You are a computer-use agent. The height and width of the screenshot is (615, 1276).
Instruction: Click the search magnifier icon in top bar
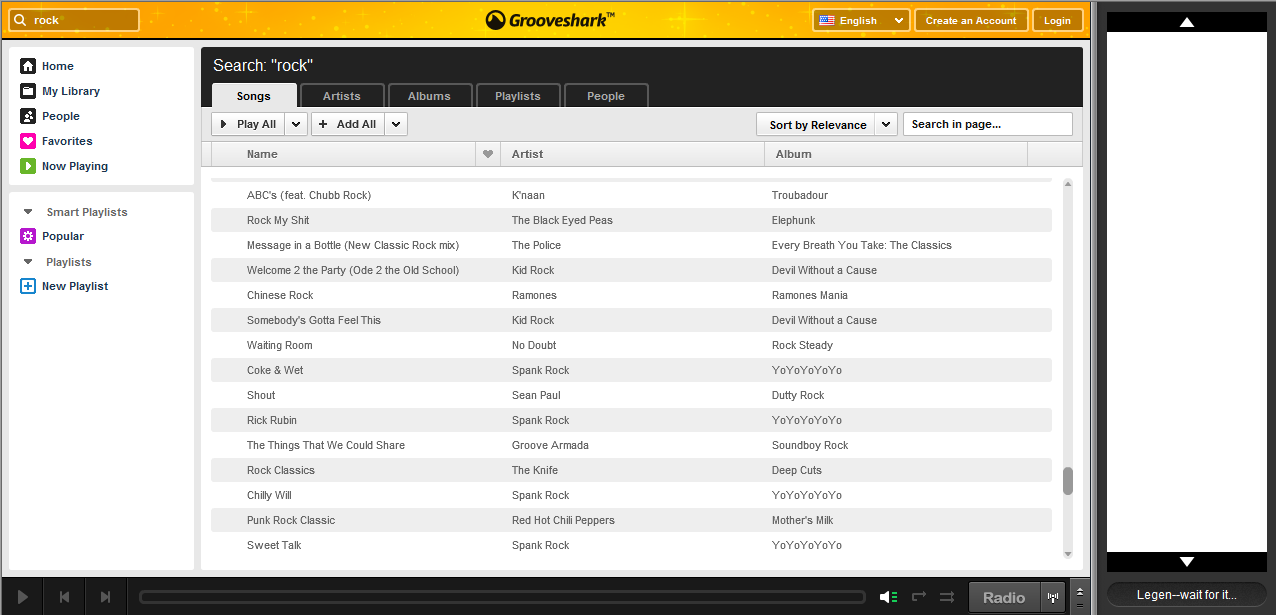pyautogui.click(x=21, y=20)
